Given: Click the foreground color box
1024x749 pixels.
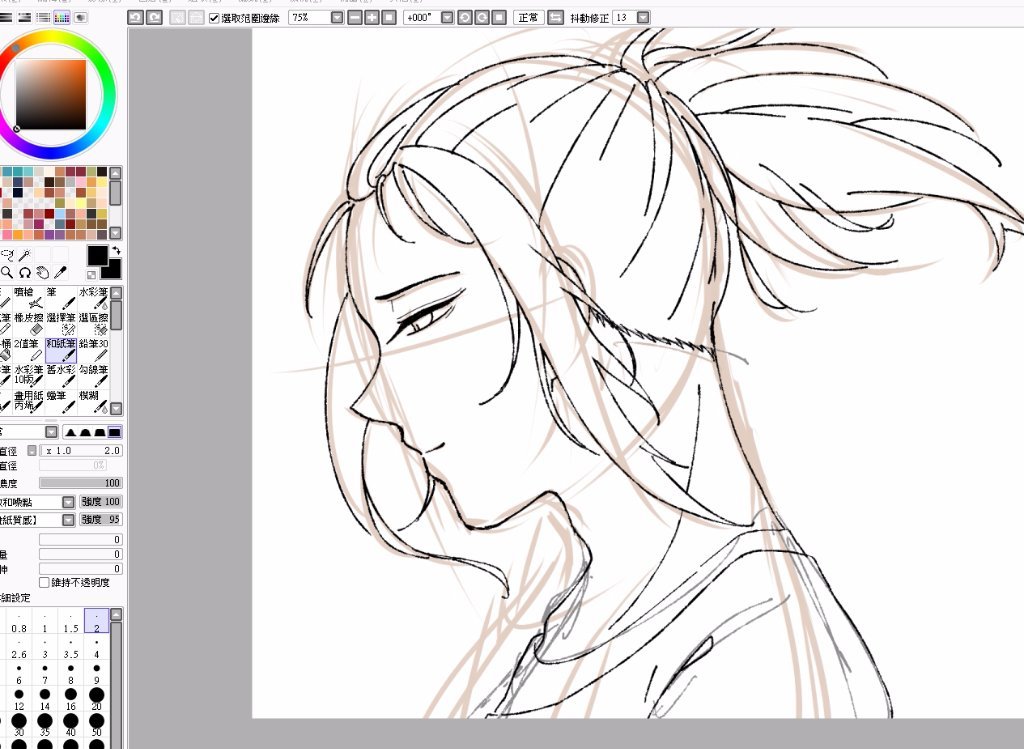Looking at the screenshot, I should (x=97, y=255).
